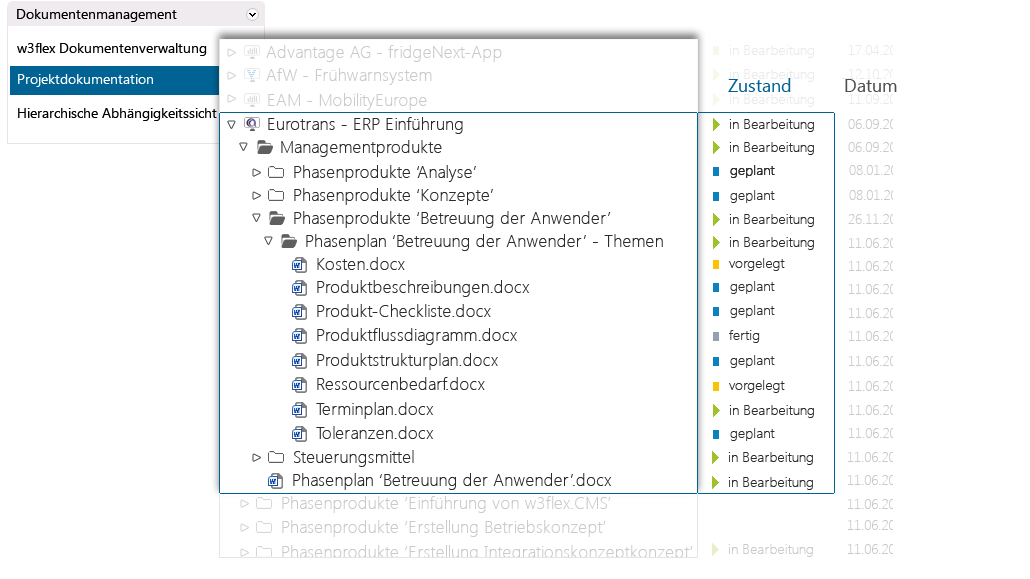
Task: Click the open folder icon for Managementprodukte
Action: point(264,148)
